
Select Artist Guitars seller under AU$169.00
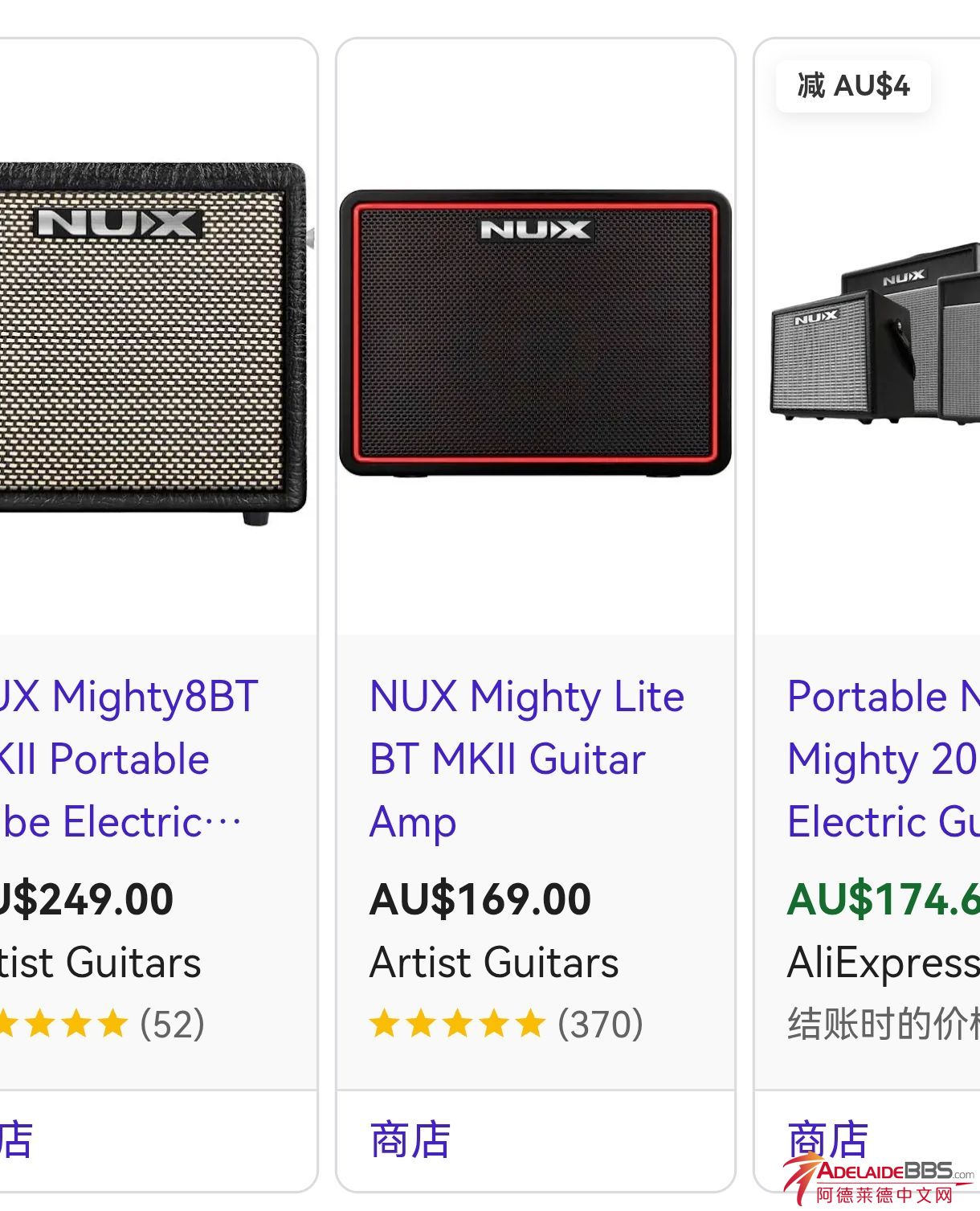[494, 962]
